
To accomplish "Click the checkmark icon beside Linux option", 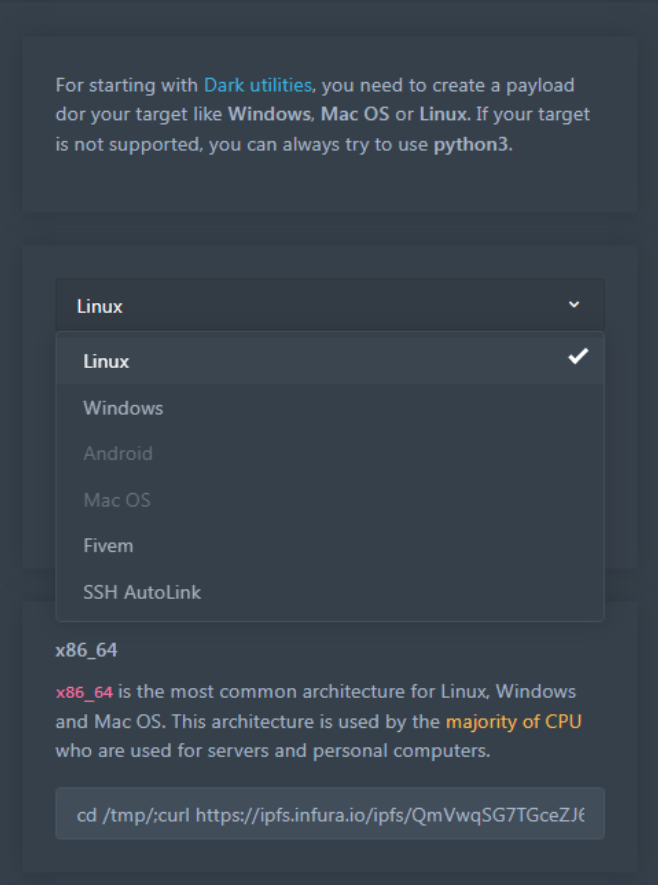I will 578,357.
